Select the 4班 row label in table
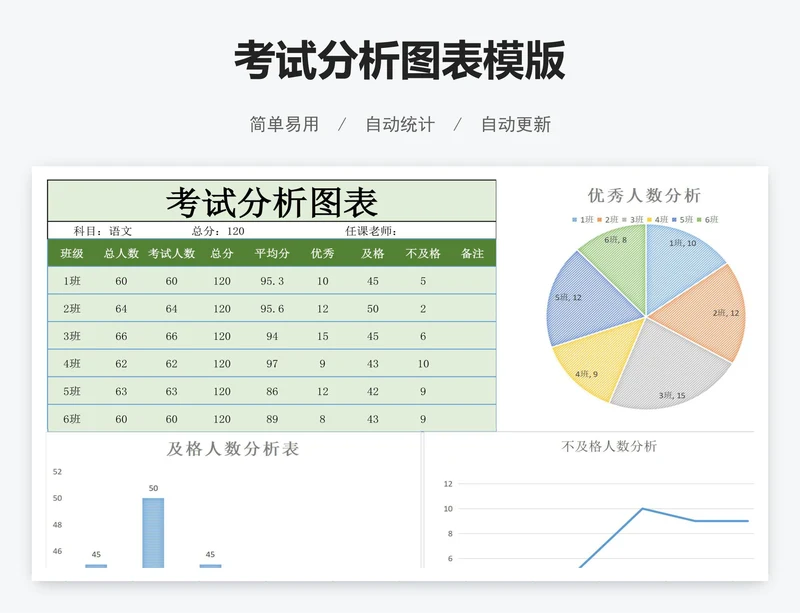 coord(72,363)
